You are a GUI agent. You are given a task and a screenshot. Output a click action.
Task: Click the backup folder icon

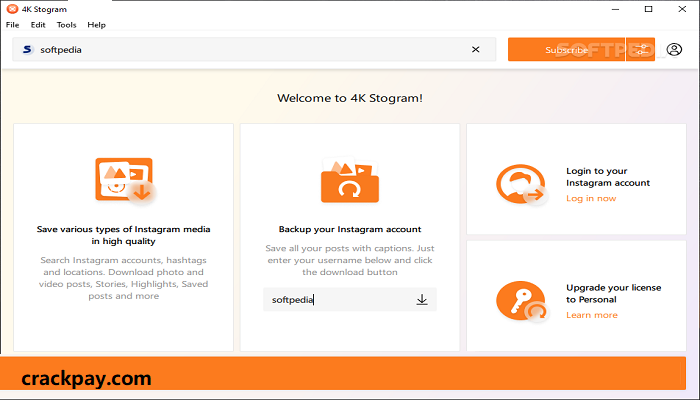(350, 180)
